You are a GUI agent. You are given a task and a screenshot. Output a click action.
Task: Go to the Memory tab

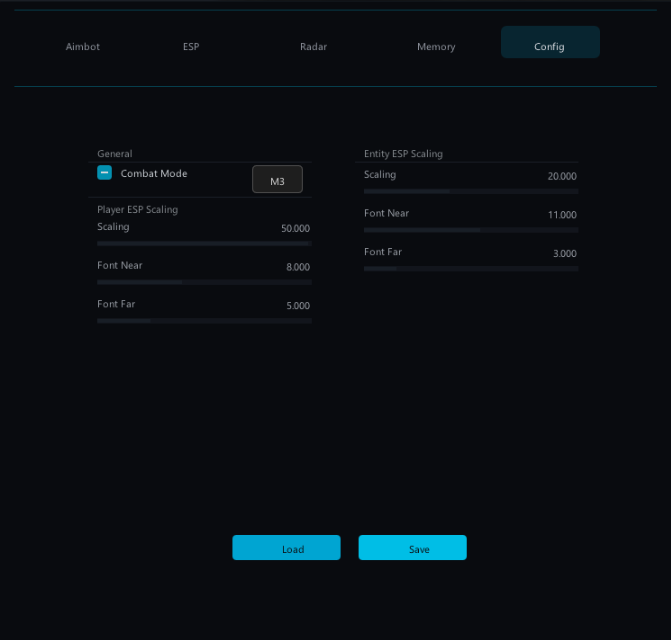(x=436, y=46)
